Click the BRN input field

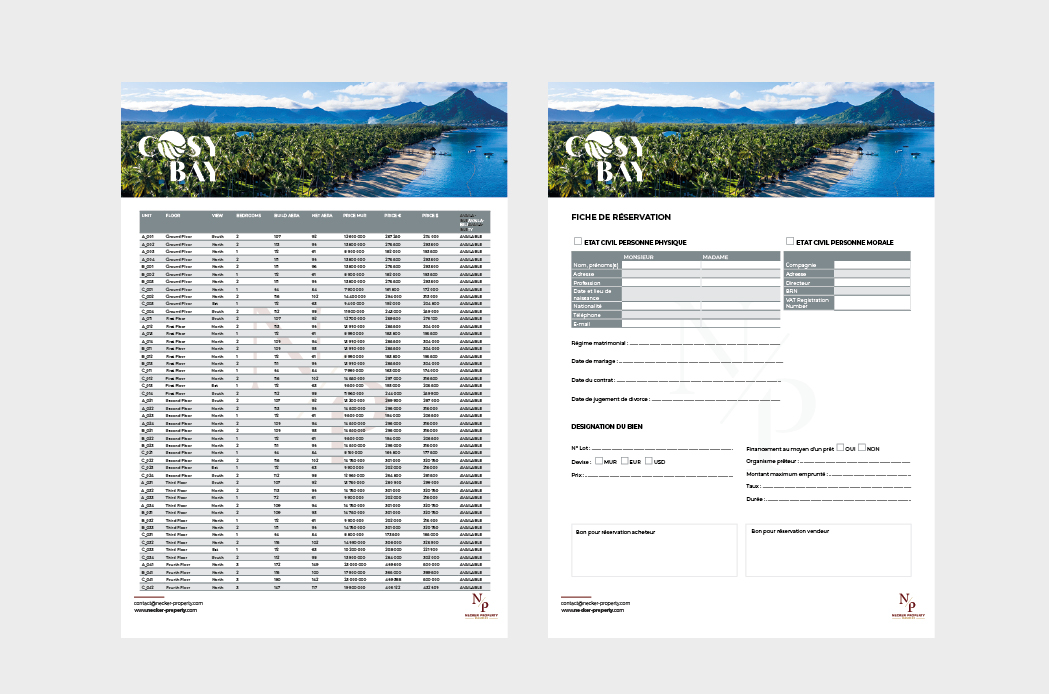pyautogui.click(x=872, y=291)
